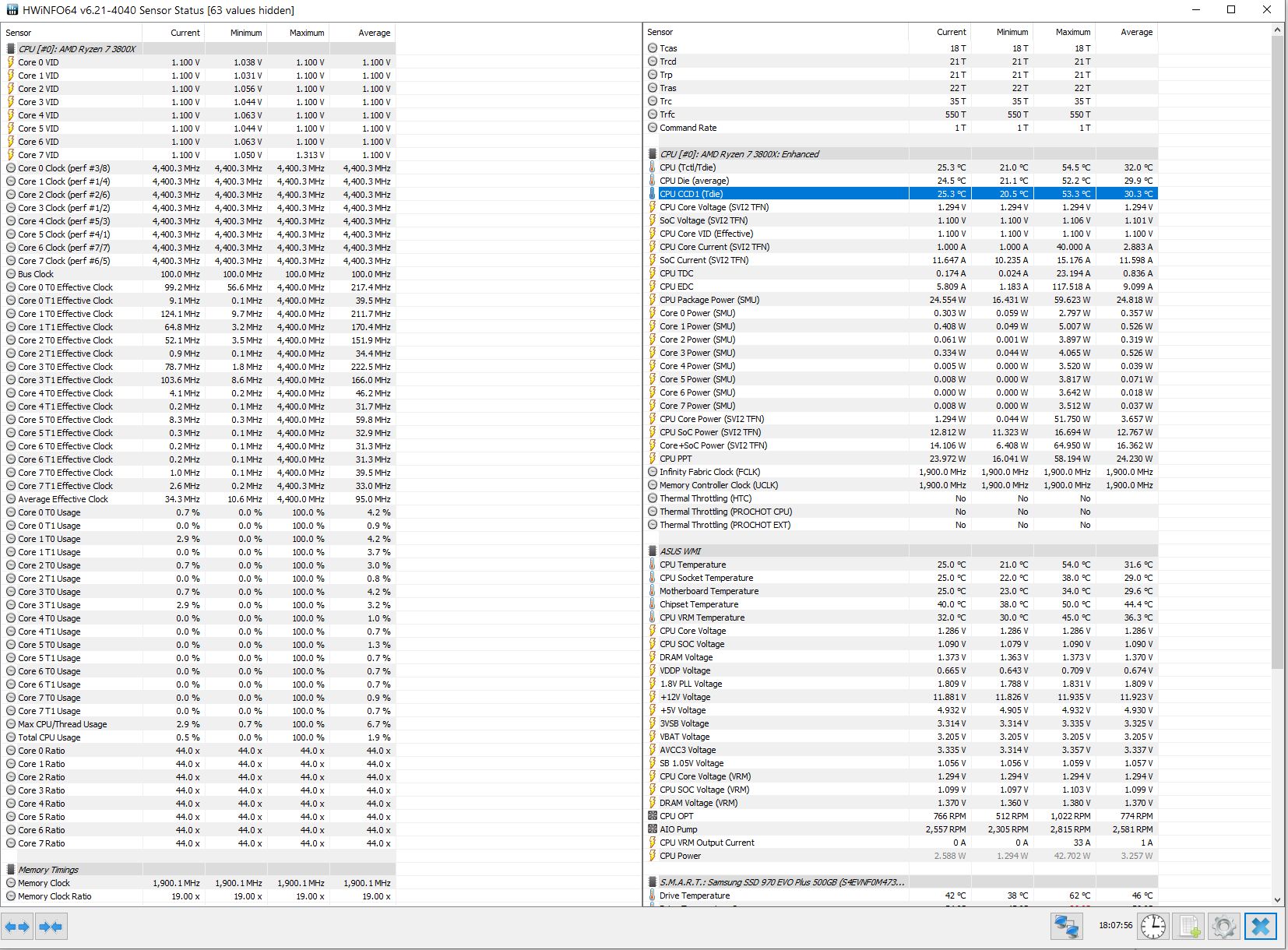Start logging with the sheet-plus icon
Screen dimensions: 1288x950
(x=1189, y=927)
